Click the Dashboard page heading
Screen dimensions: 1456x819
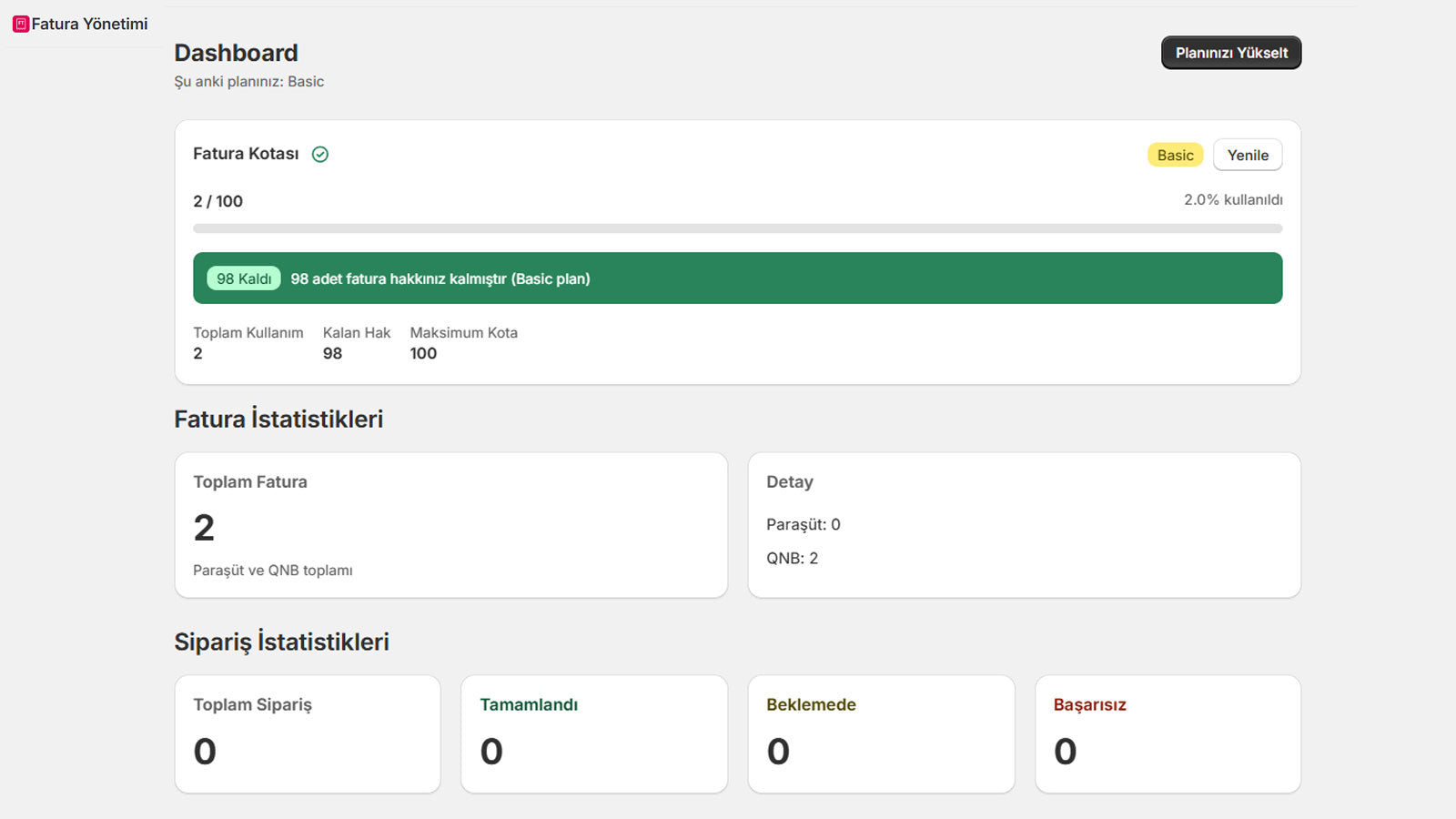[x=236, y=53]
